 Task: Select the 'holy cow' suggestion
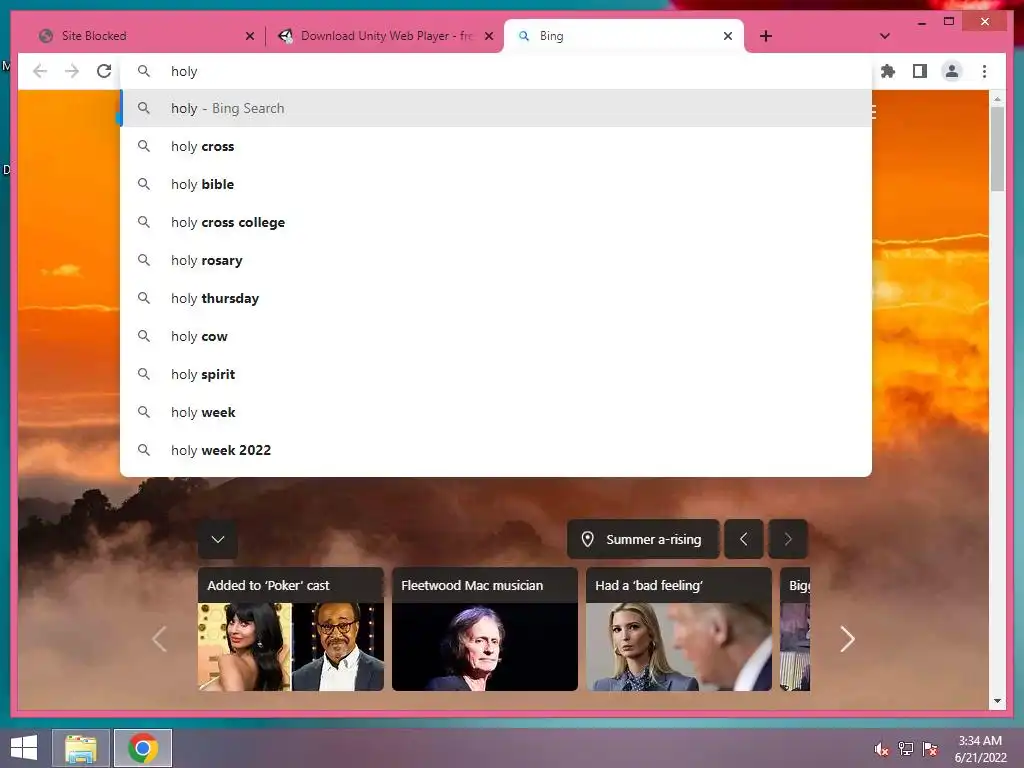(x=496, y=336)
